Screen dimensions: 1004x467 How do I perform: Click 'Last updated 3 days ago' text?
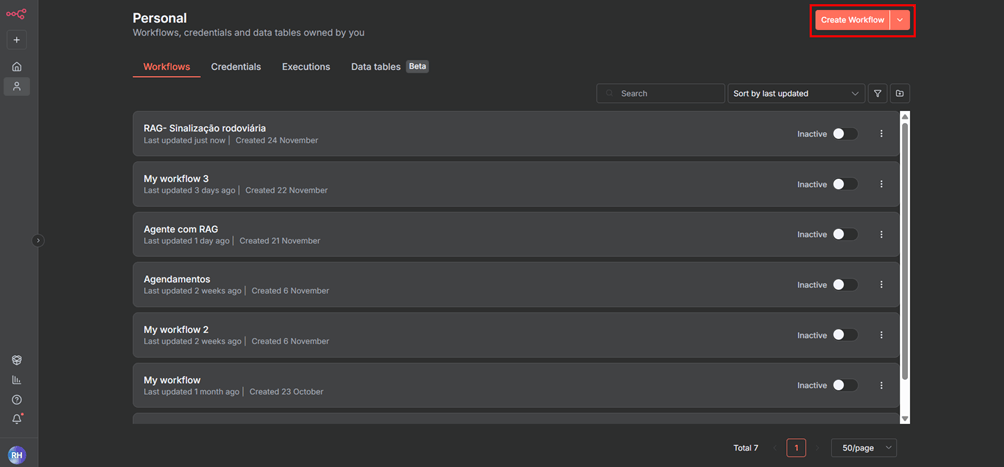coord(190,190)
